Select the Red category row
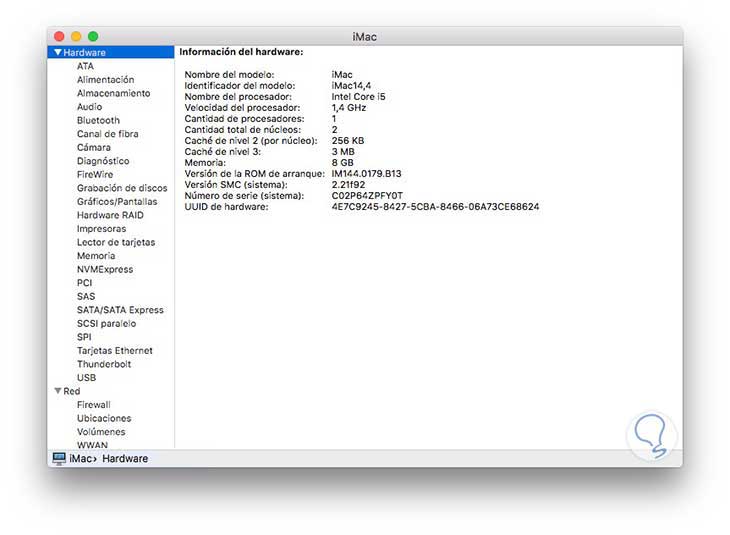Screen dimensions: 730x535 (x=111, y=391)
